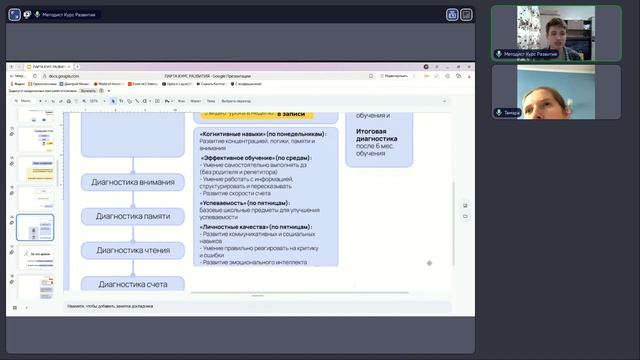The width and height of the screenshot is (640, 360).
Task: Click the explore star icon at the slide's lower right
Action: 429,263
